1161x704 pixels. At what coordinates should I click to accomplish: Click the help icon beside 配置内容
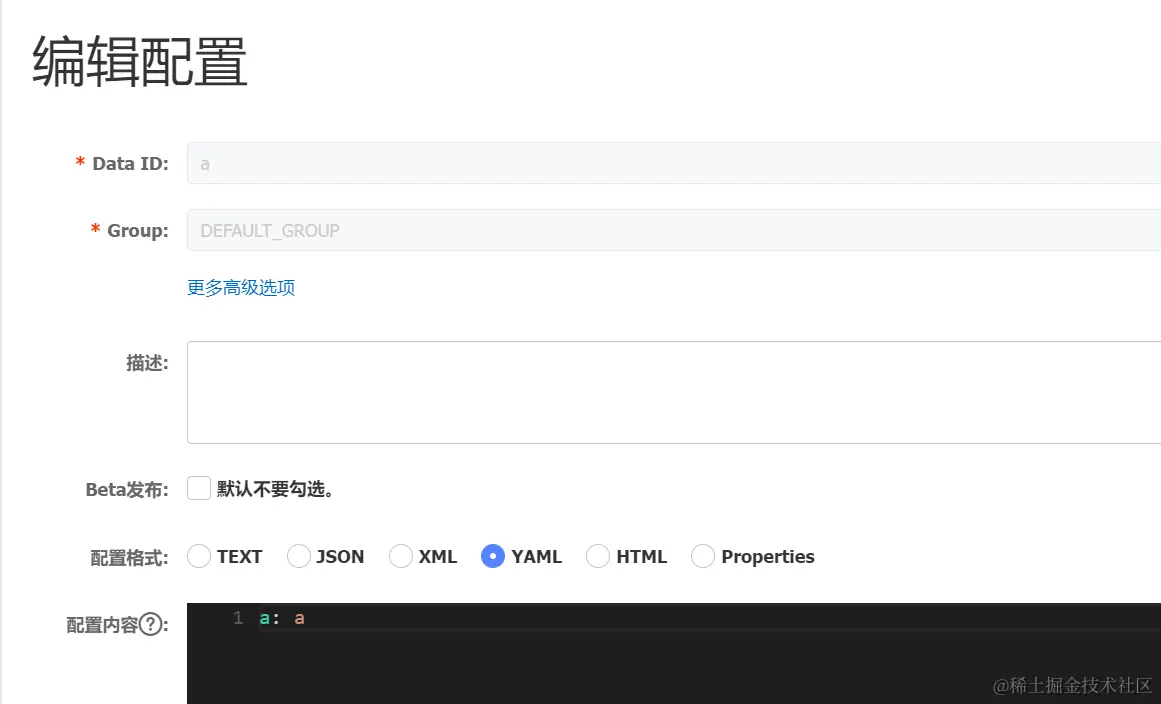pos(151,625)
